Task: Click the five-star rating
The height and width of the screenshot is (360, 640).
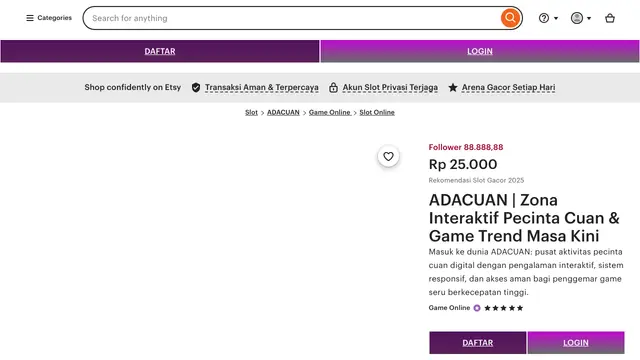Action: [x=503, y=308]
